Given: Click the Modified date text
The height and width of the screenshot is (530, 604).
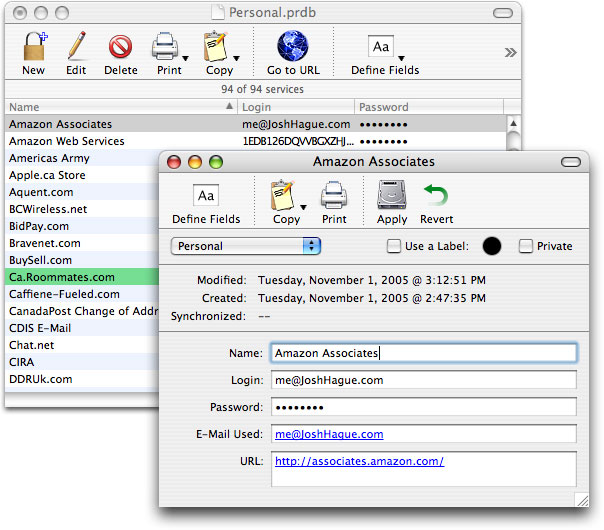Looking at the screenshot, I should [x=372, y=280].
